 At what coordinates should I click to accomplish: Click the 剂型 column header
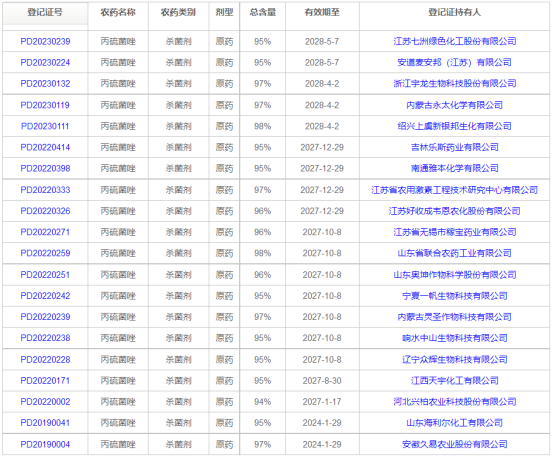[224, 13]
